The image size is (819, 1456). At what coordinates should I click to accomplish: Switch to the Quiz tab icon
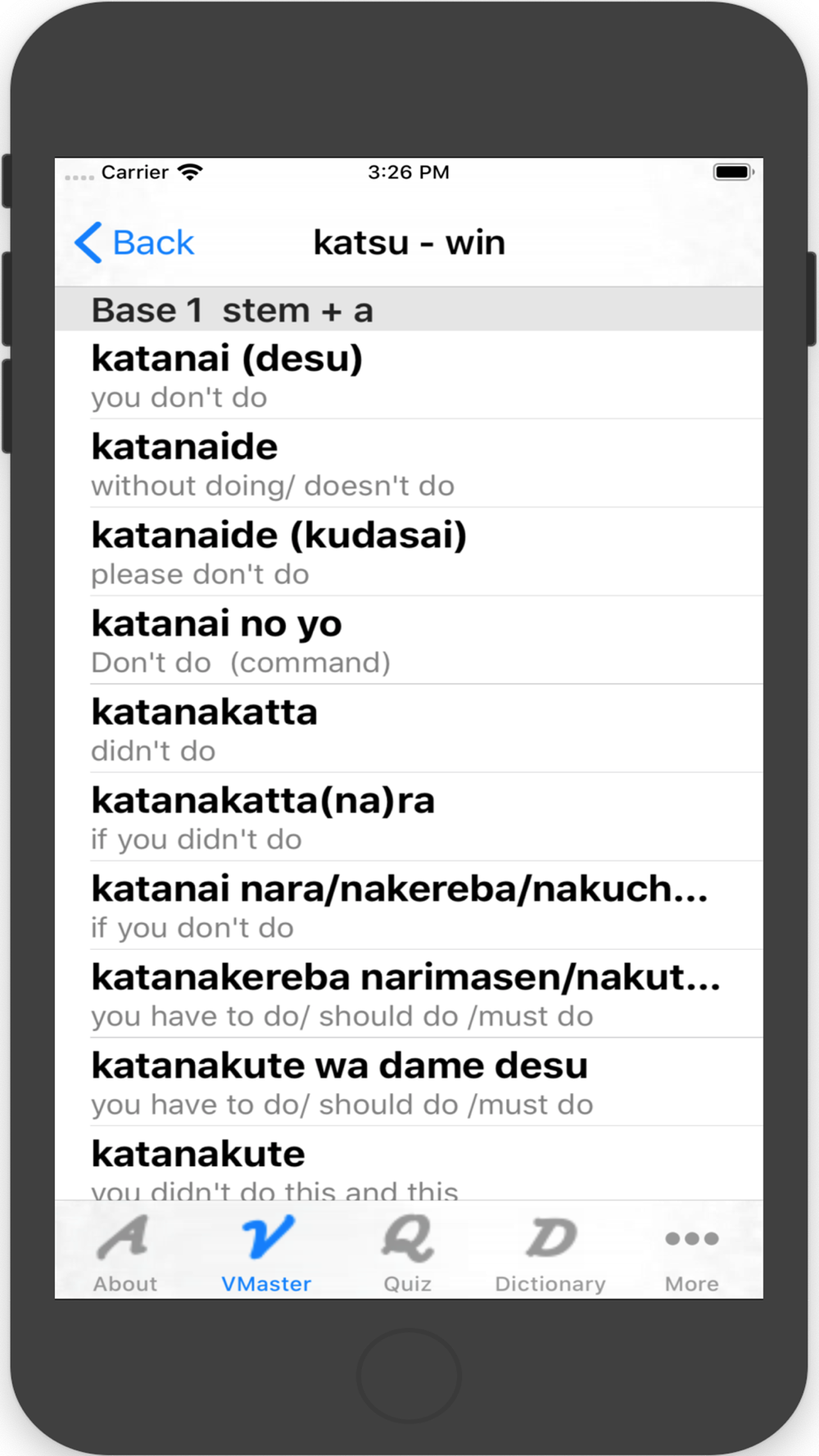[x=407, y=1237]
